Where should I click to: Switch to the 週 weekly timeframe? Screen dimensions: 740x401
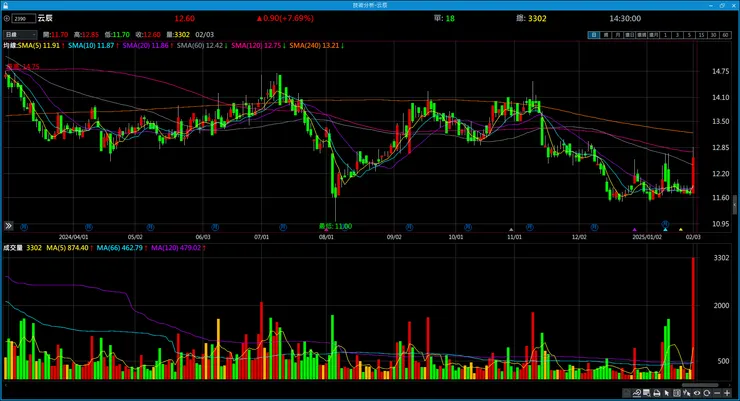(x=605, y=35)
